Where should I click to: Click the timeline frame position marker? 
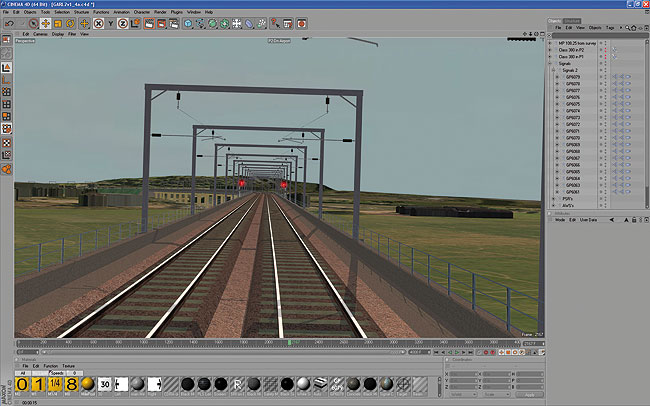click(x=290, y=342)
